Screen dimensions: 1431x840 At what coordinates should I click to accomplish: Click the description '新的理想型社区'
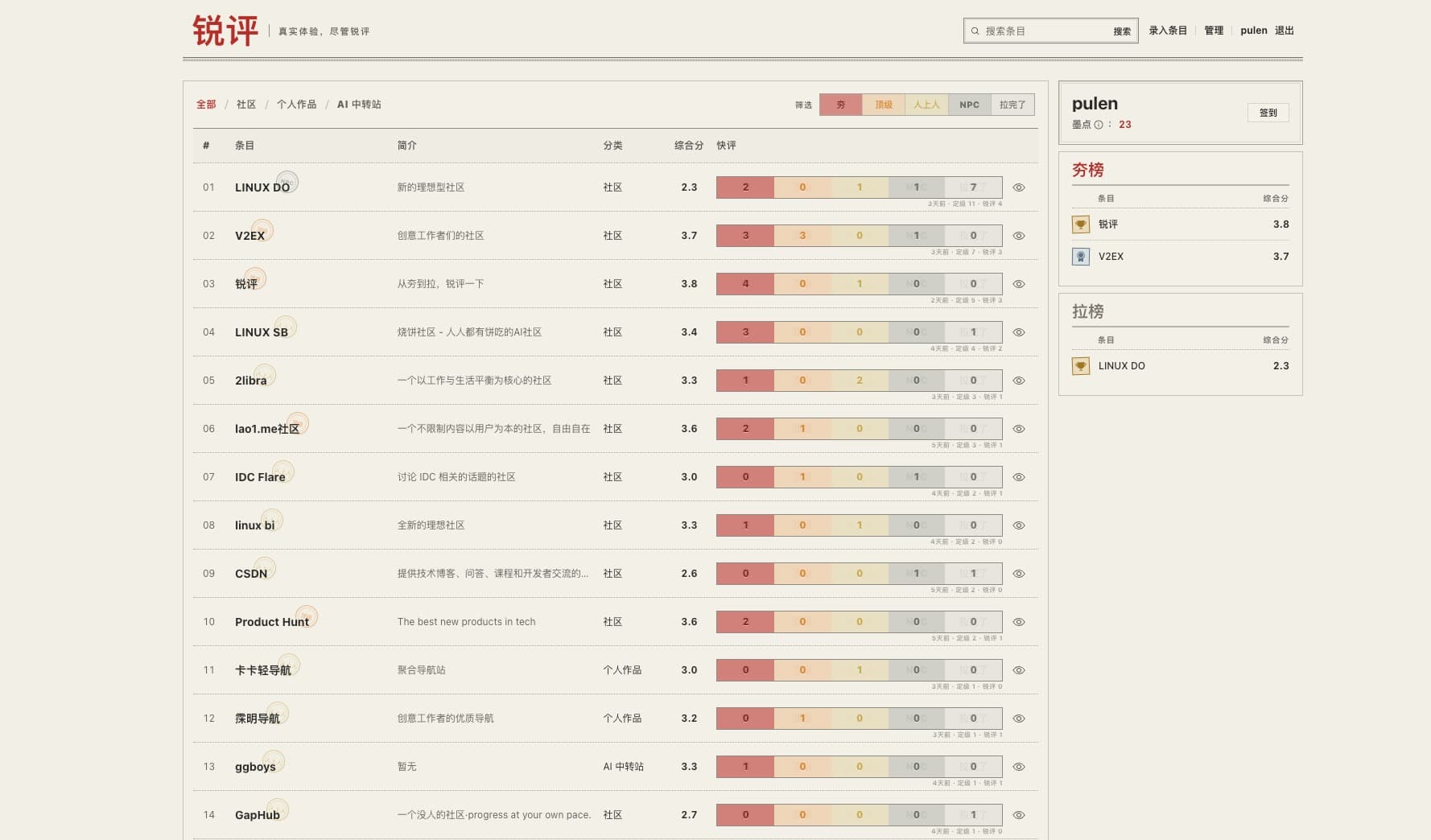pos(431,187)
